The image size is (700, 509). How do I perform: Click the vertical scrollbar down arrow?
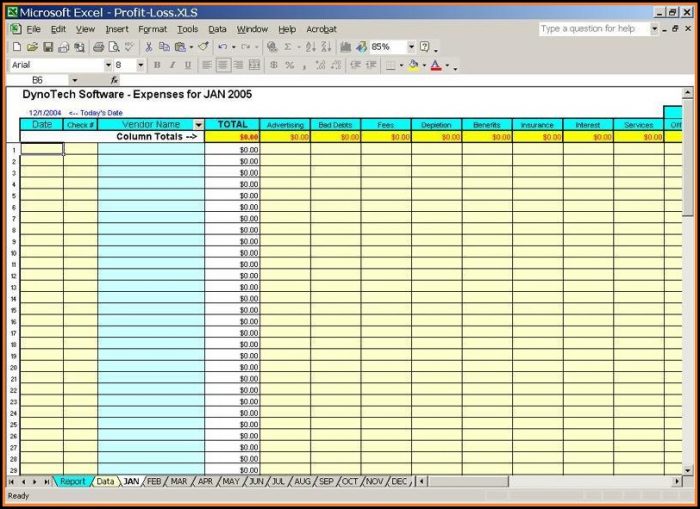click(x=687, y=470)
